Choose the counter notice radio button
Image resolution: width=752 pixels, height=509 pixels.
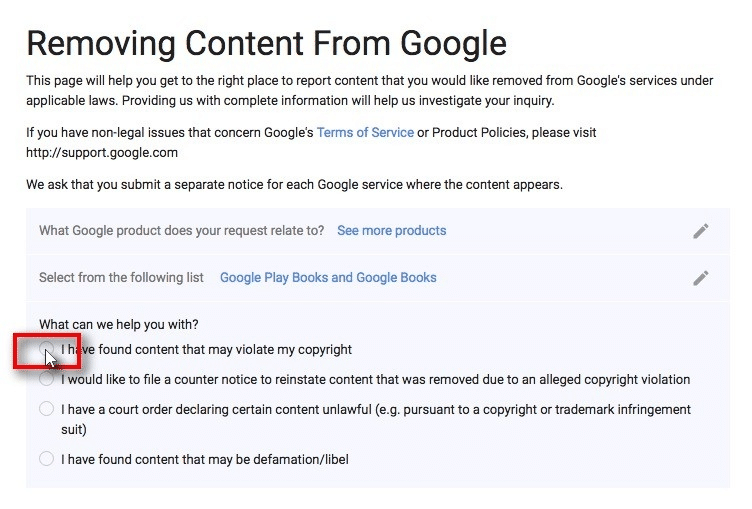coord(47,380)
